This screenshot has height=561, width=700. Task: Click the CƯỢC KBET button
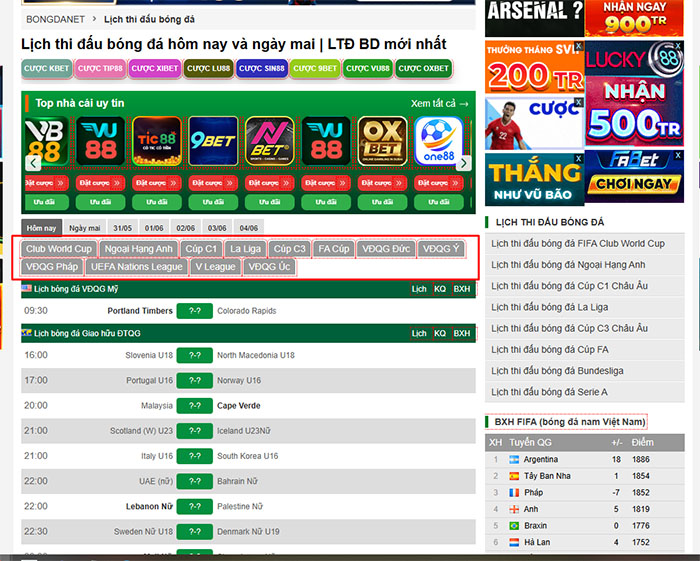(x=46, y=69)
